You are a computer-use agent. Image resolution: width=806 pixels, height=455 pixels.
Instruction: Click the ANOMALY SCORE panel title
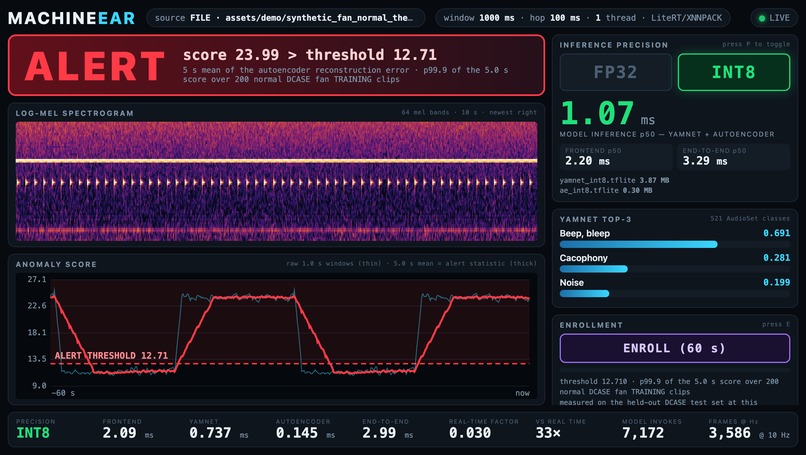[x=56, y=264]
